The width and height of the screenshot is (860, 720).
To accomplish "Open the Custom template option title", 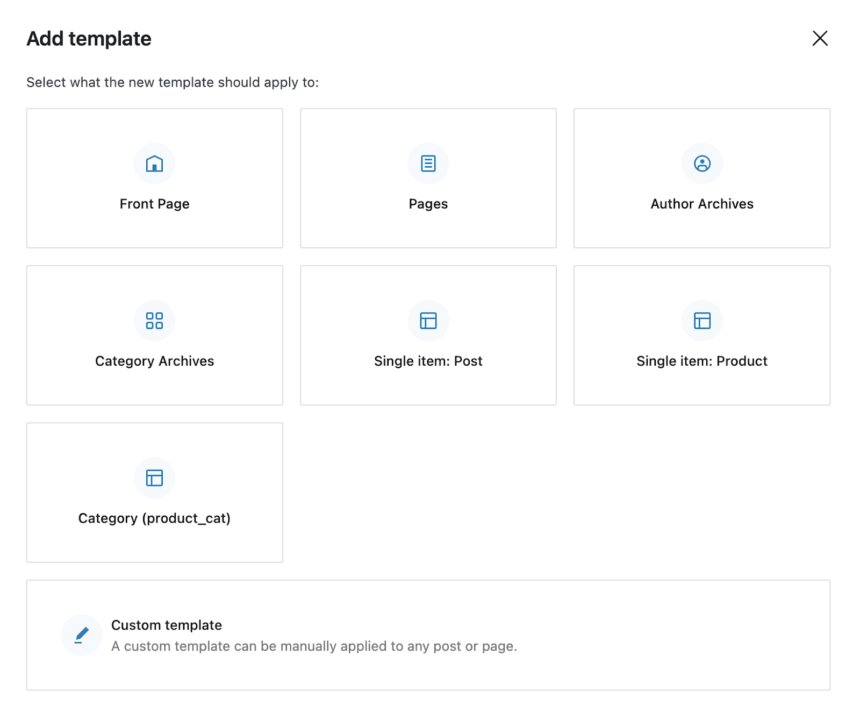I will [166, 625].
